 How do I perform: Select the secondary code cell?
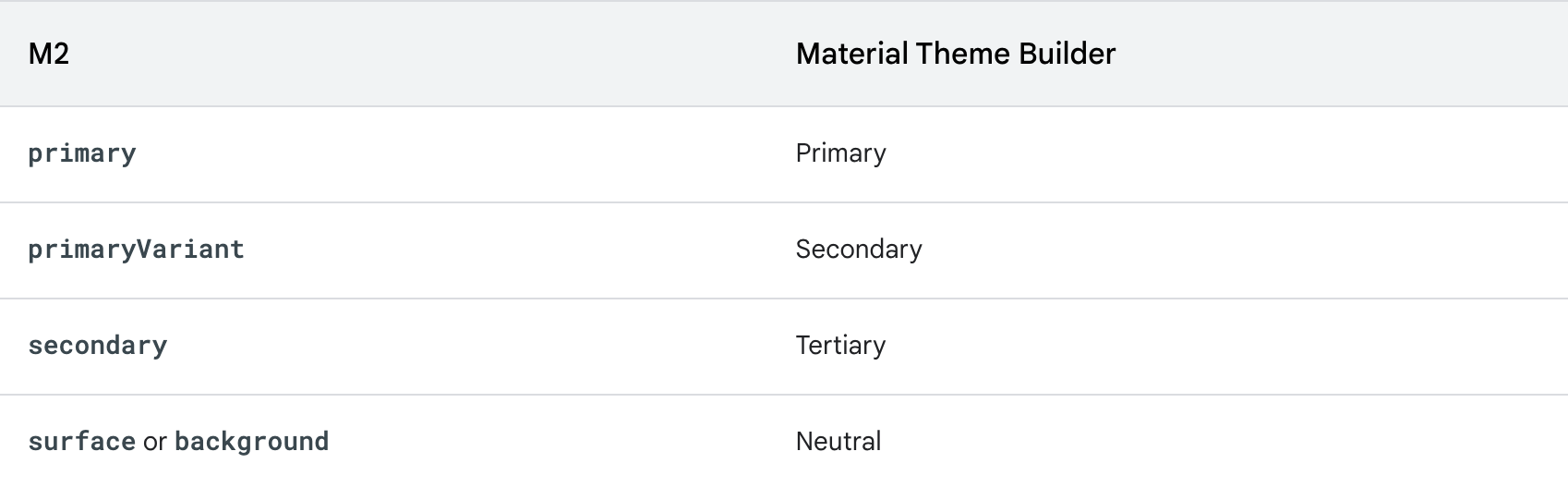(98, 346)
